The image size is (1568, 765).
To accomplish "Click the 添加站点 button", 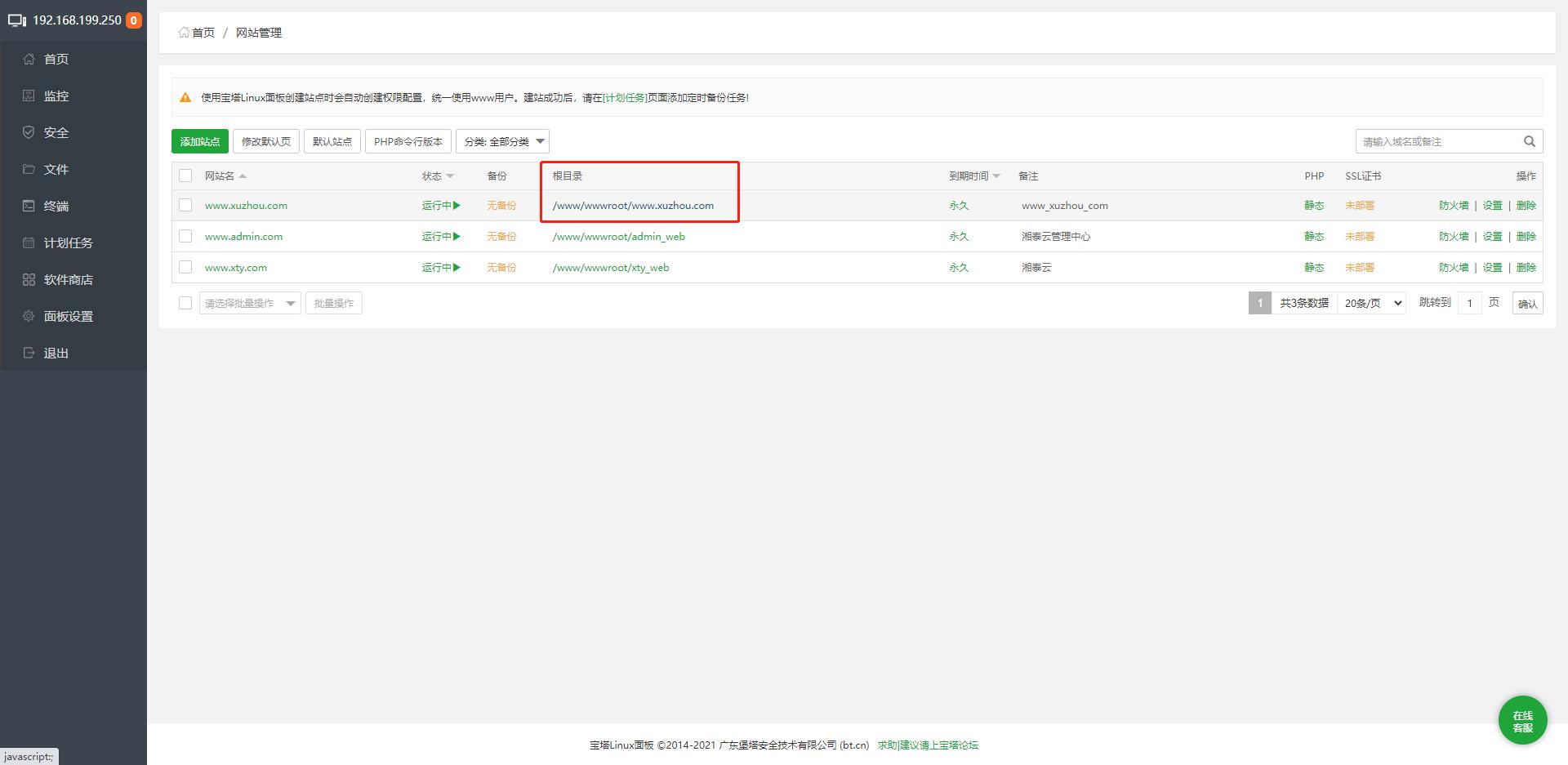I will point(200,141).
